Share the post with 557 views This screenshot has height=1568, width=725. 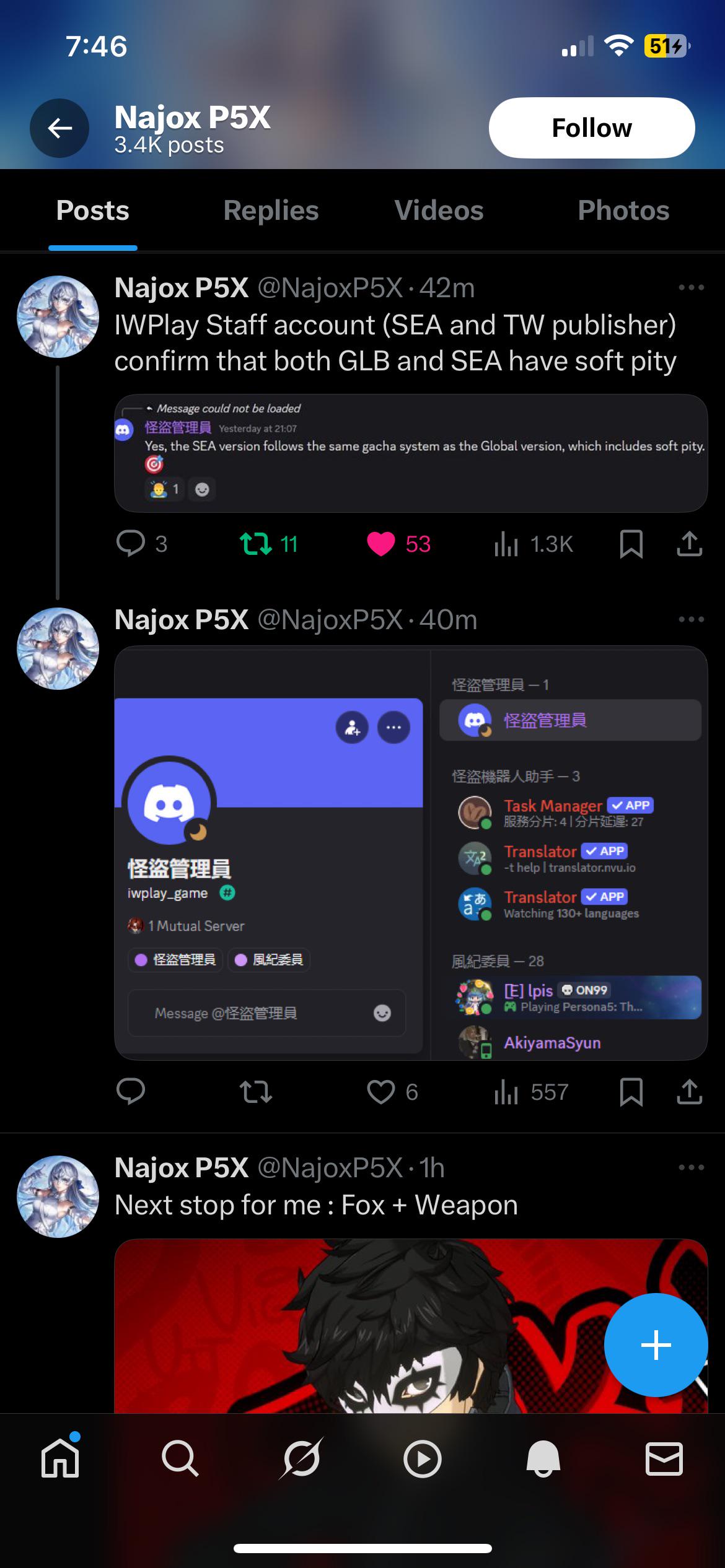point(689,1092)
